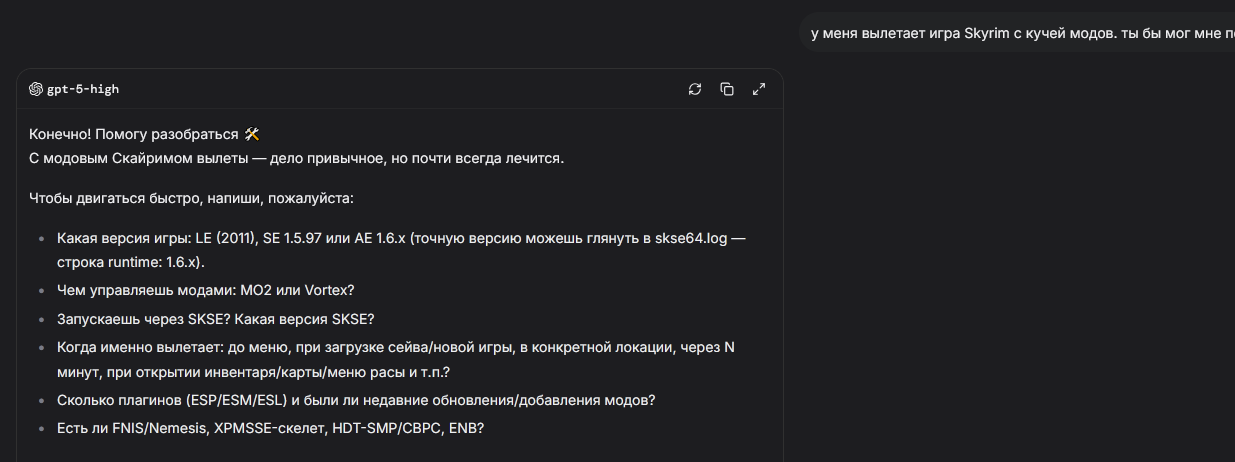Expand the response to fullscreen

[759, 89]
